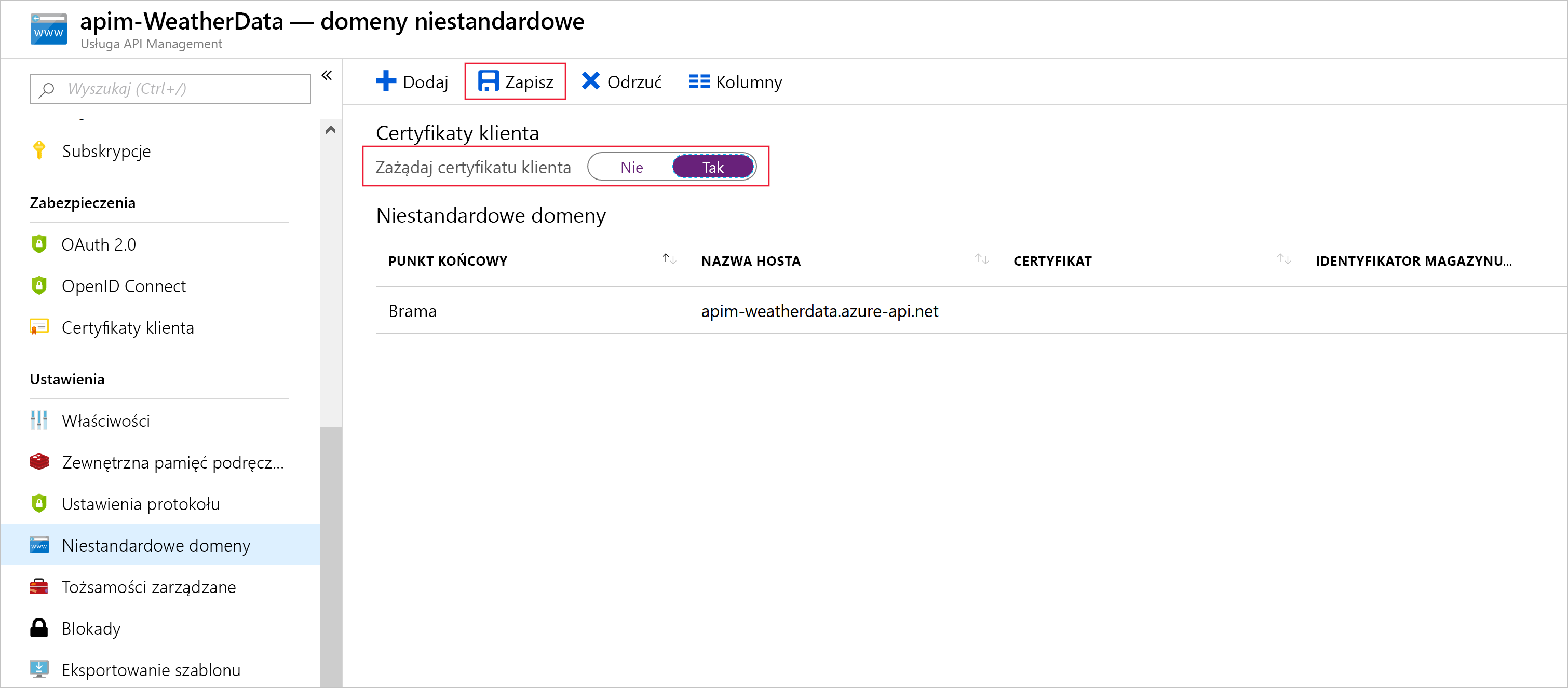This screenshot has width=1568, height=688.
Task: Click the Nazwa hosta column header
Action: click(x=751, y=261)
